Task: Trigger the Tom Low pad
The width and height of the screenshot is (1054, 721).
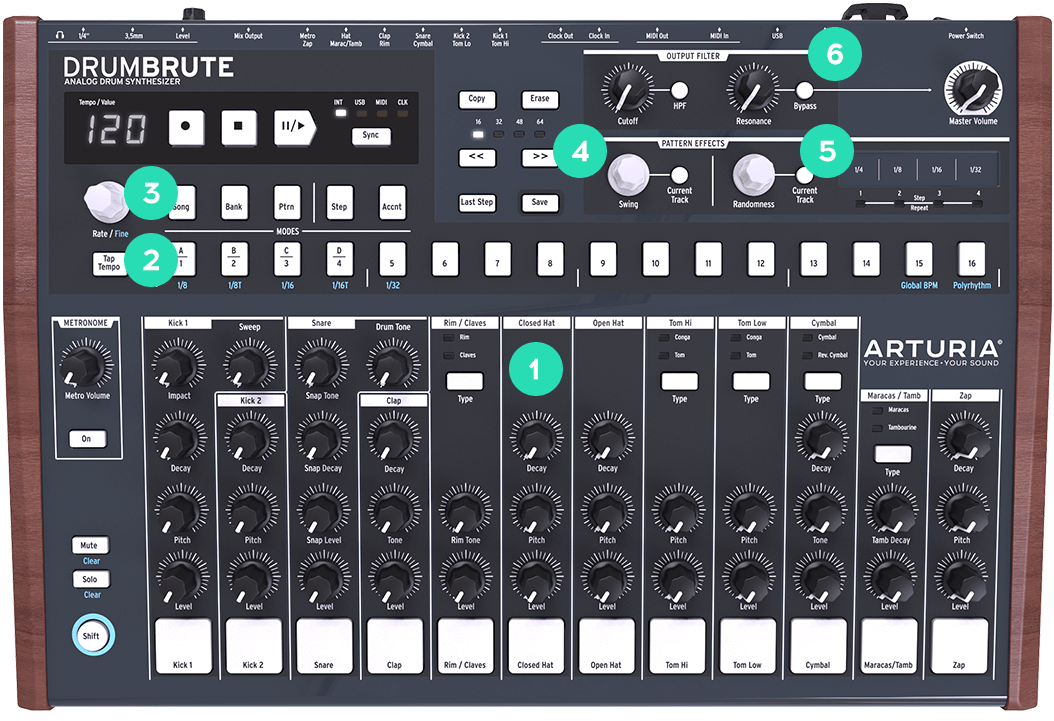Action: [747, 646]
